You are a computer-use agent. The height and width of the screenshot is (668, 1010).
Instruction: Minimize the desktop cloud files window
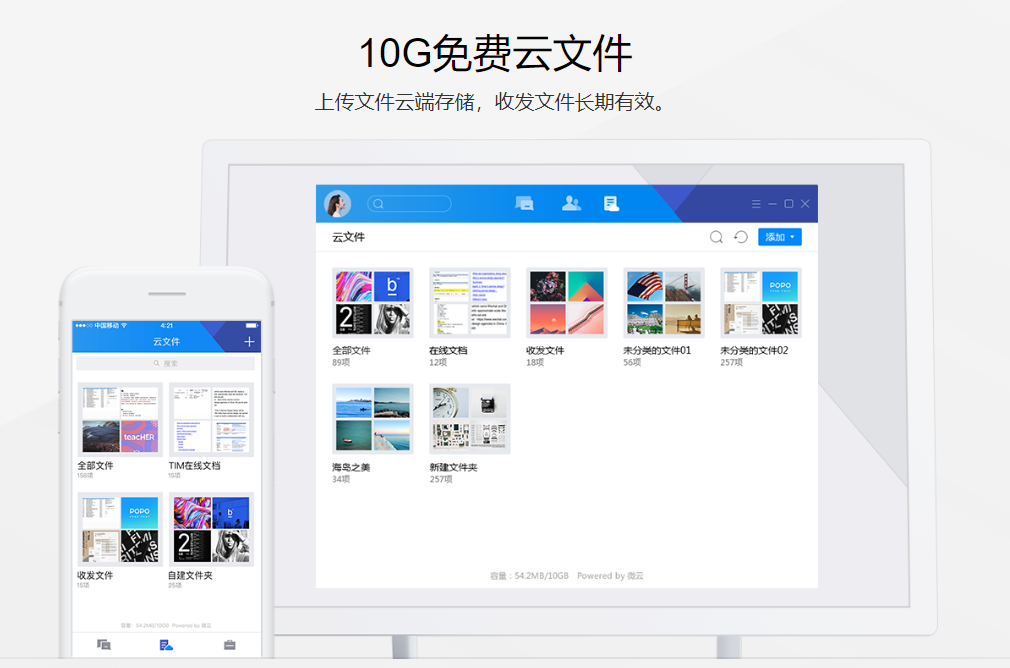[x=772, y=204]
